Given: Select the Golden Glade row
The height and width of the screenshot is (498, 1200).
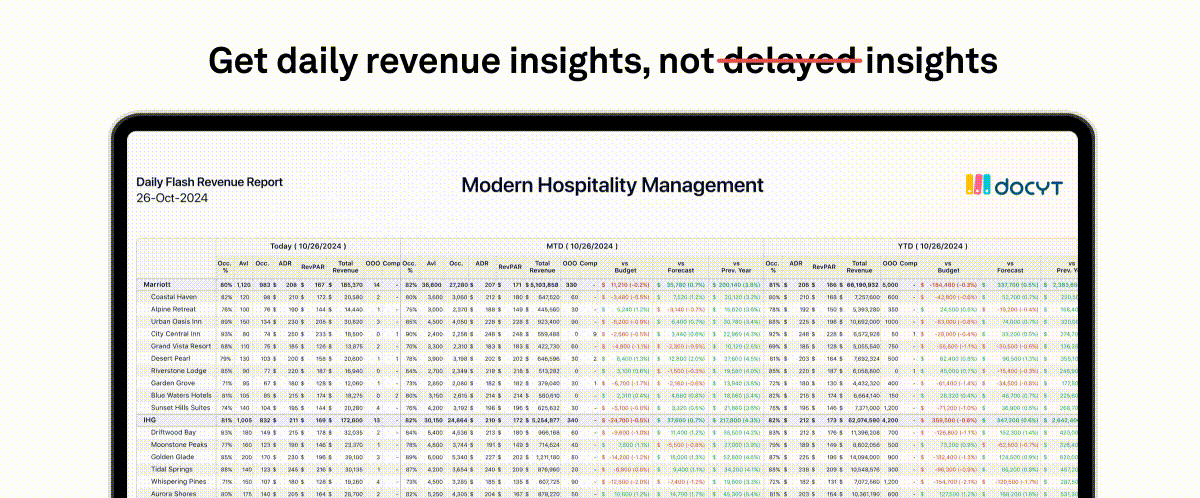Looking at the screenshot, I should coord(607,456).
